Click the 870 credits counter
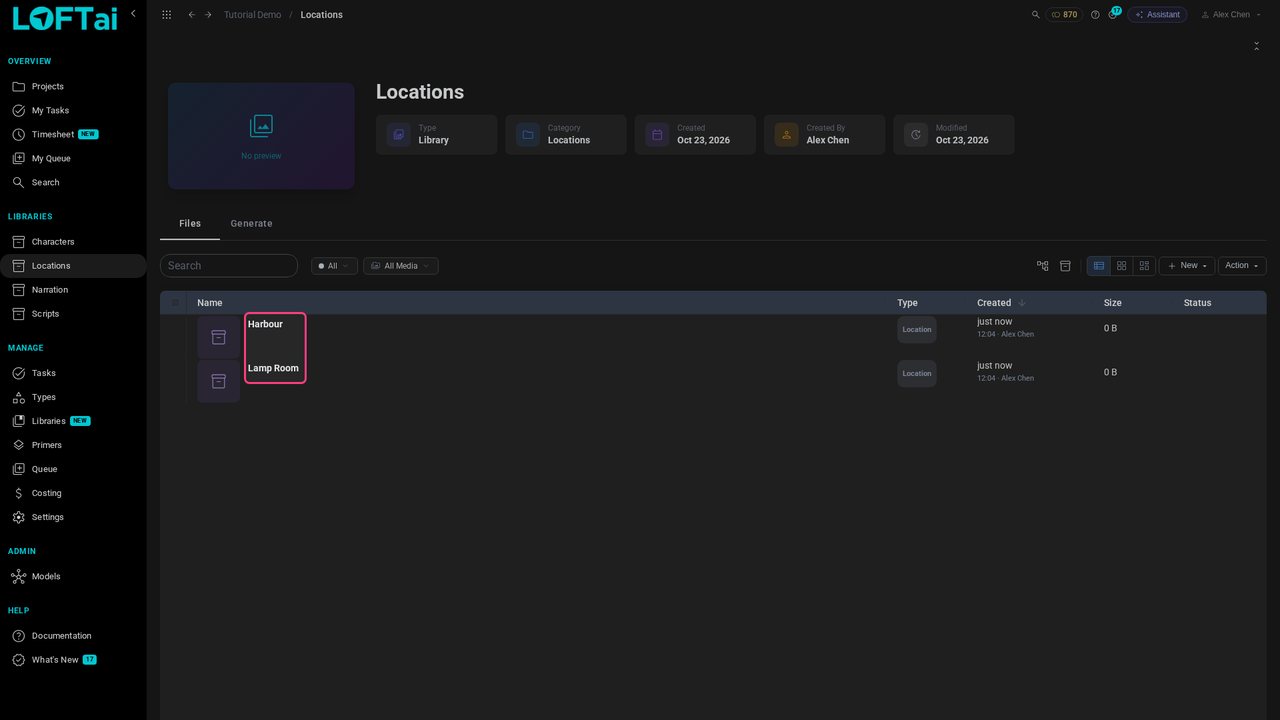This screenshot has width=1280, height=720. click(x=1064, y=15)
